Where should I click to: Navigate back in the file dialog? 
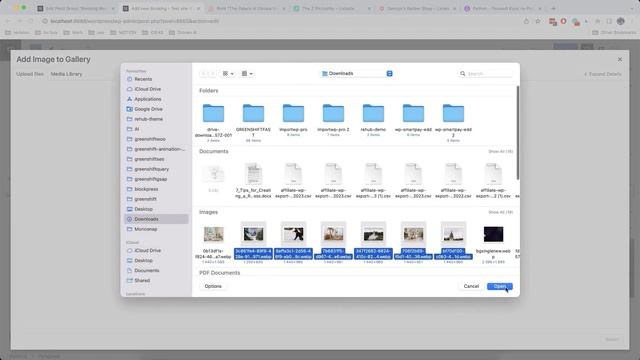point(204,73)
